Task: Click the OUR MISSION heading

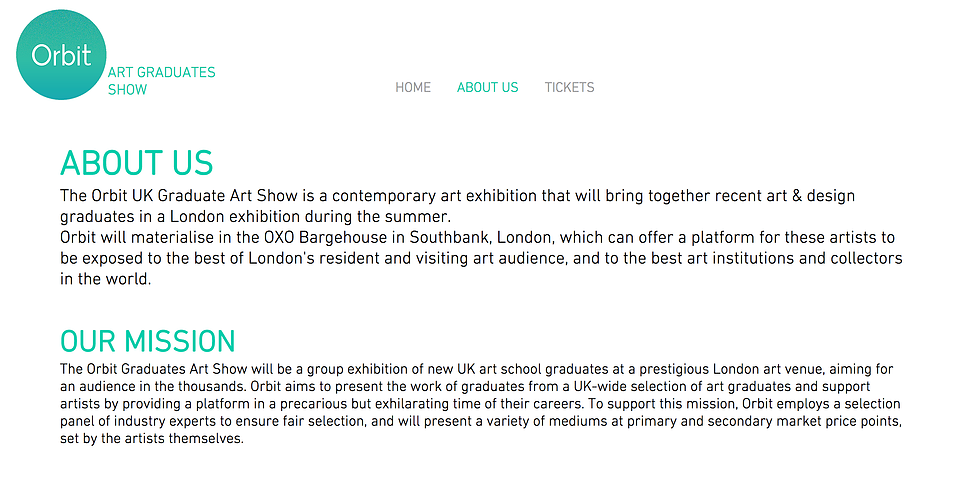Action: [147, 341]
